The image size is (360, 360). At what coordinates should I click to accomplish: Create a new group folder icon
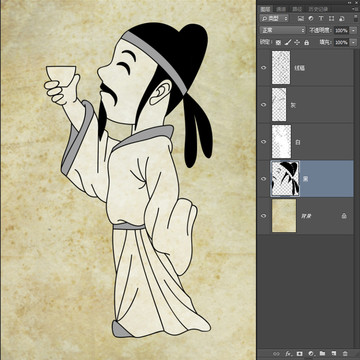tap(322, 353)
